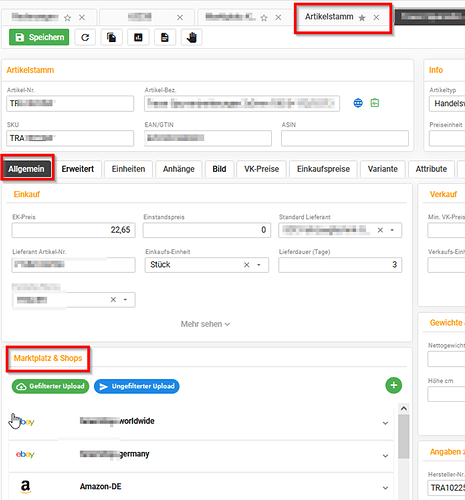Viewport: 465px width, 500px height.
Task: Open the VK-Preise tab
Action: 261,169
